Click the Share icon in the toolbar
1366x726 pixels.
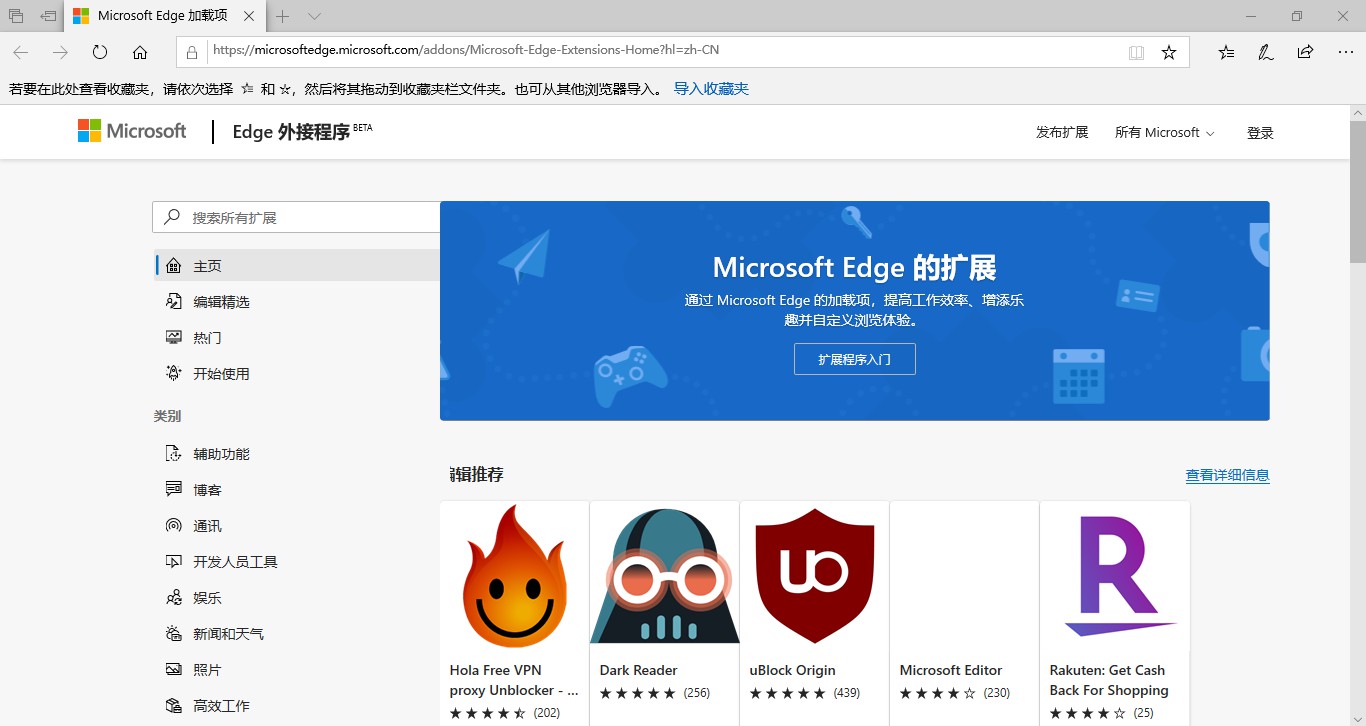(1305, 51)
